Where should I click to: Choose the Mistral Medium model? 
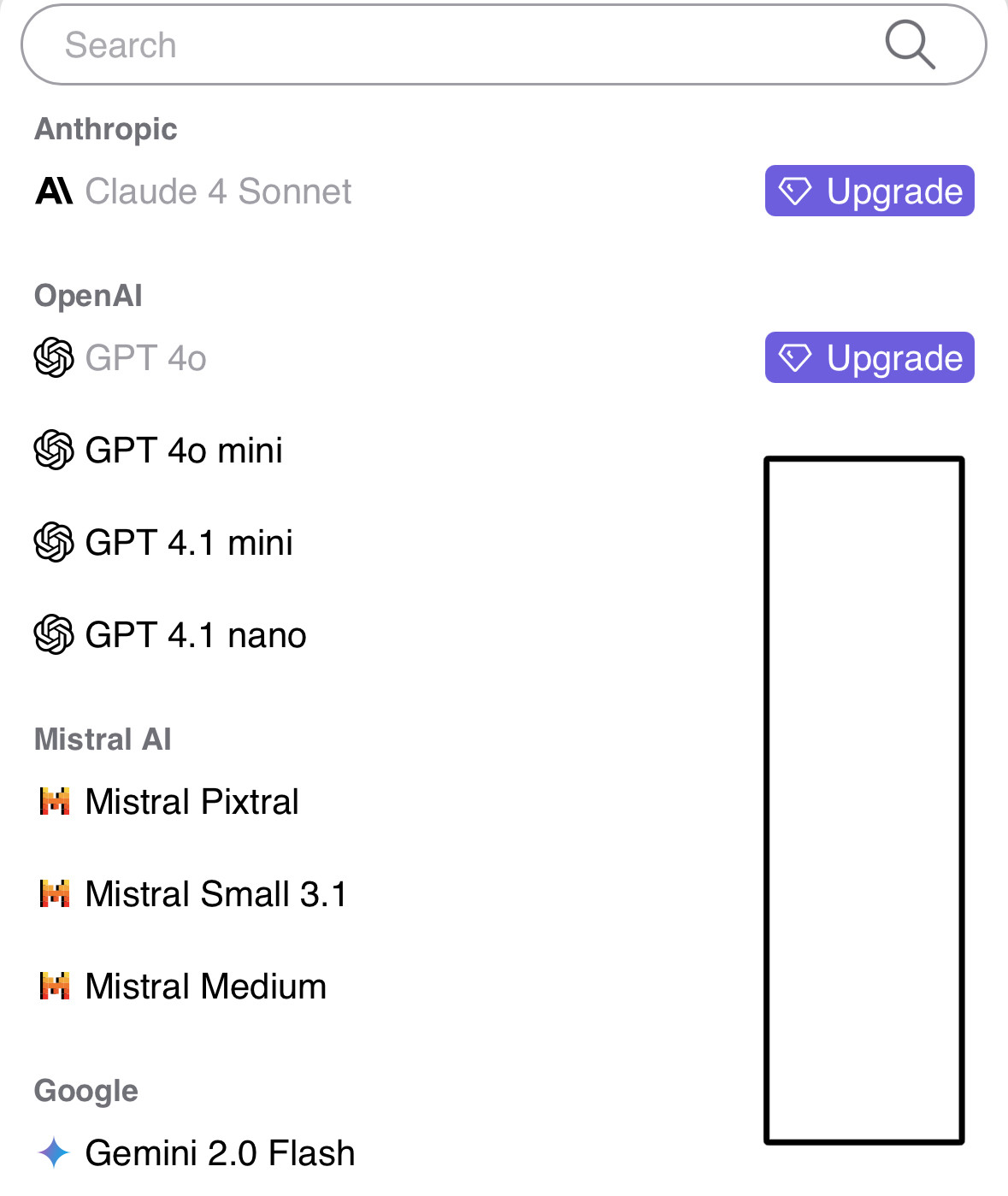pos(206,987)
